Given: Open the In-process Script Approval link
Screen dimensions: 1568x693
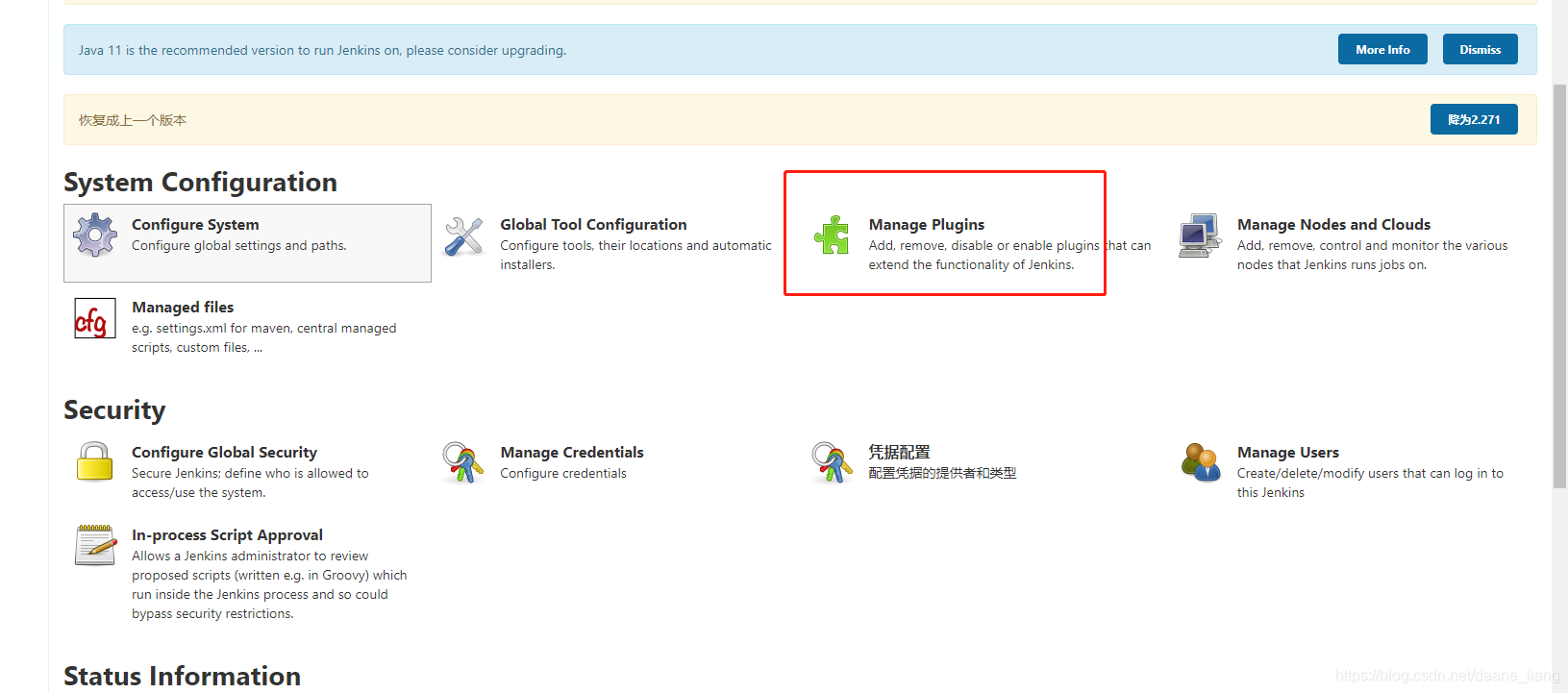Looking at the screenshot, I should (227, 534).
